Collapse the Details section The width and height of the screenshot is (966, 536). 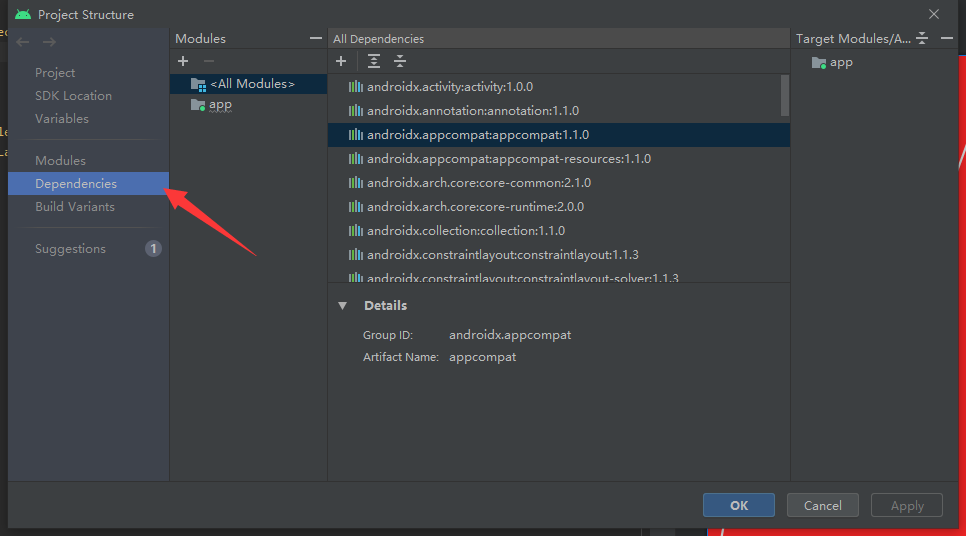pos(343,306)
